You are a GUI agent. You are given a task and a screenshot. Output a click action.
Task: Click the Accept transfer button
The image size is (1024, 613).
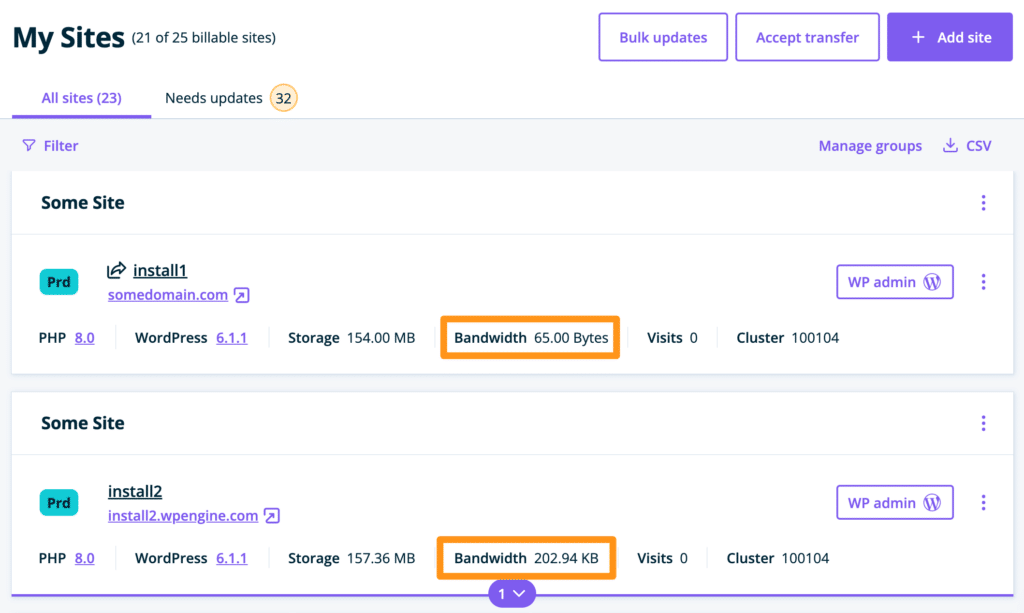[x=807, y=38]
